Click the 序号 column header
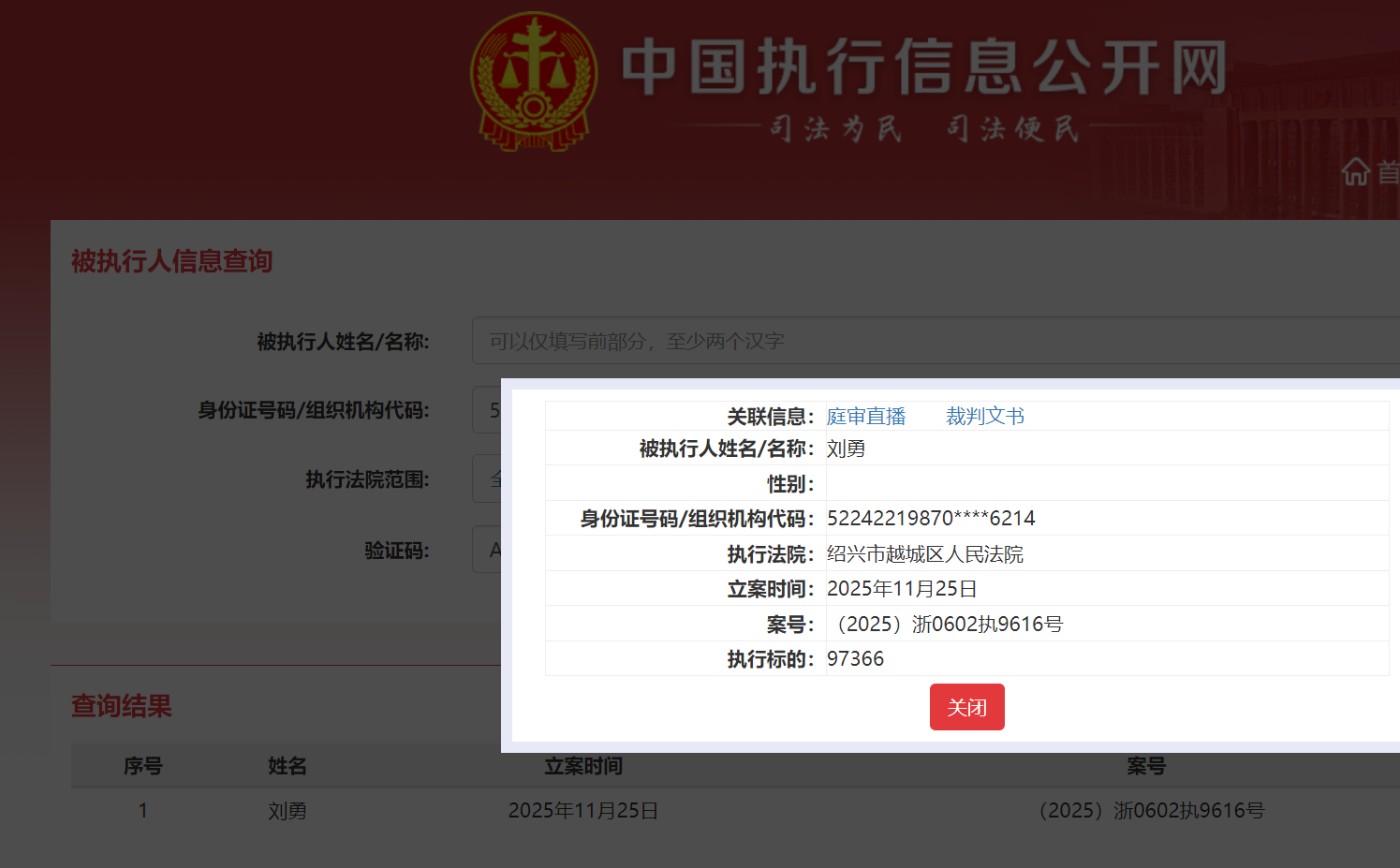This screenshot has height=868, width=1400. (143, 766)
